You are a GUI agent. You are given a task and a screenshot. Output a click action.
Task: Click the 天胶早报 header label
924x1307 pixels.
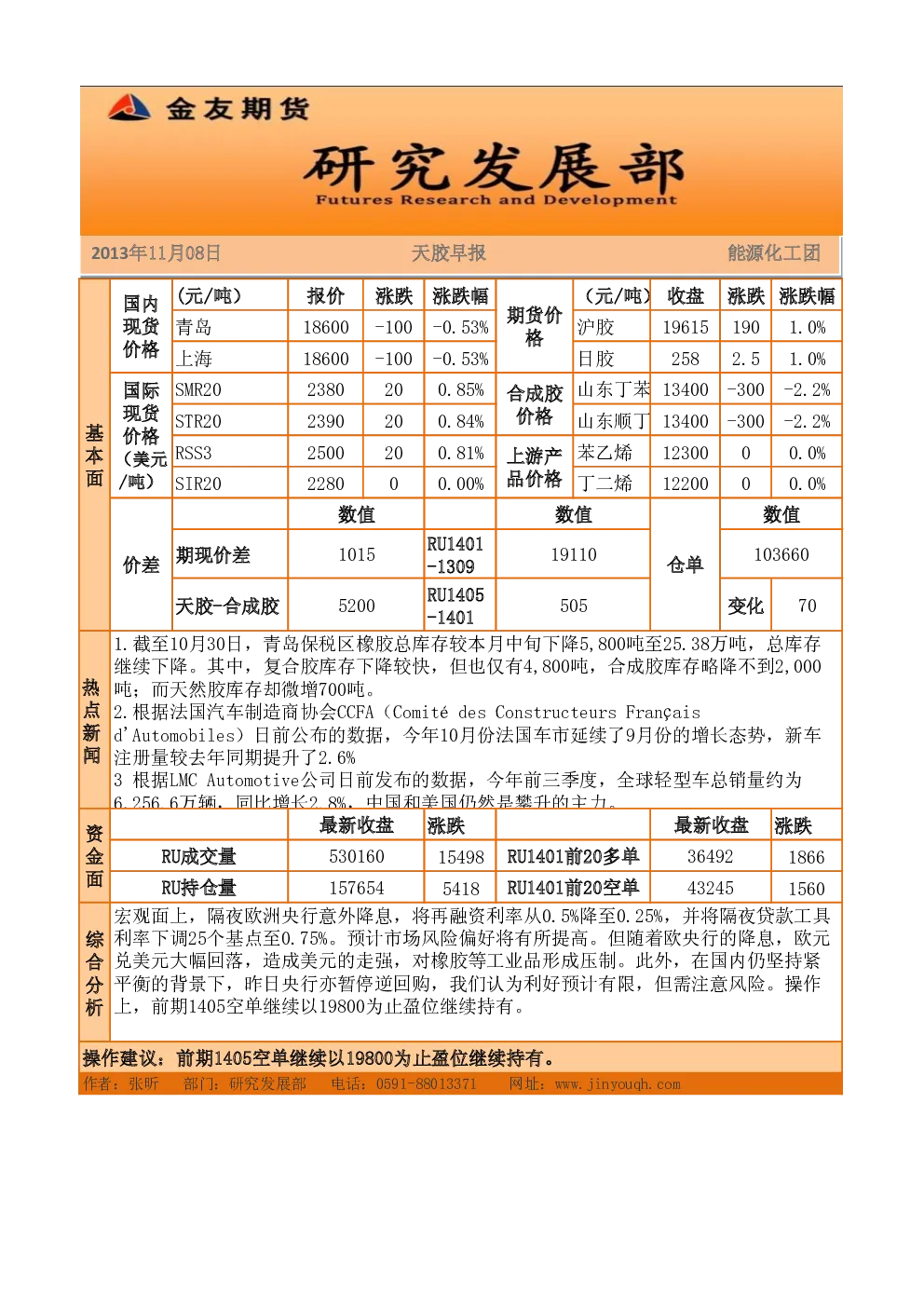coord(449,253)
